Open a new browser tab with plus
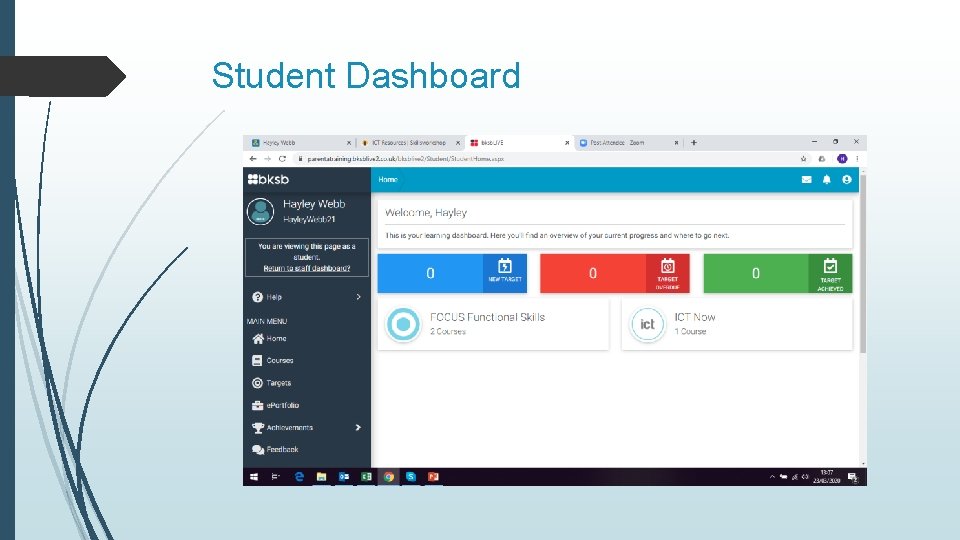This screenshot has width=960, height=540. tap(694, 143)
